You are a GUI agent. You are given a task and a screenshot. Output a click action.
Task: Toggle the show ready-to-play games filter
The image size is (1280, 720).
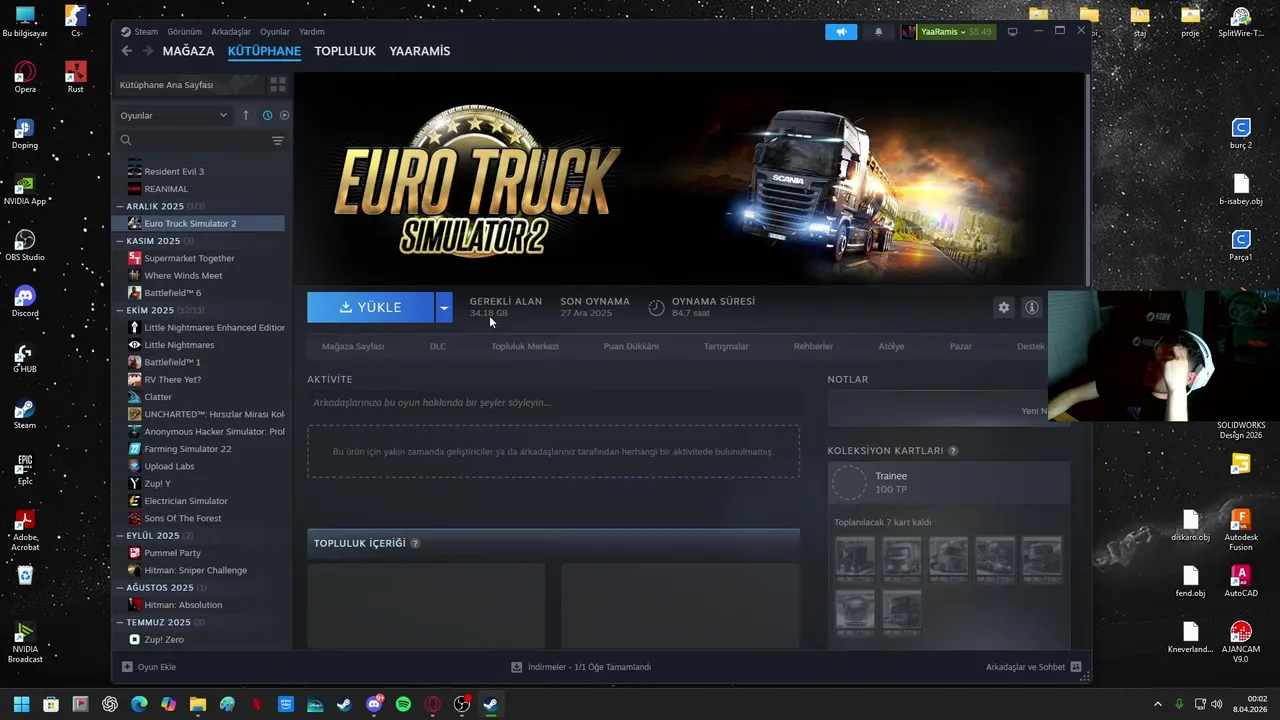(284, 115)
